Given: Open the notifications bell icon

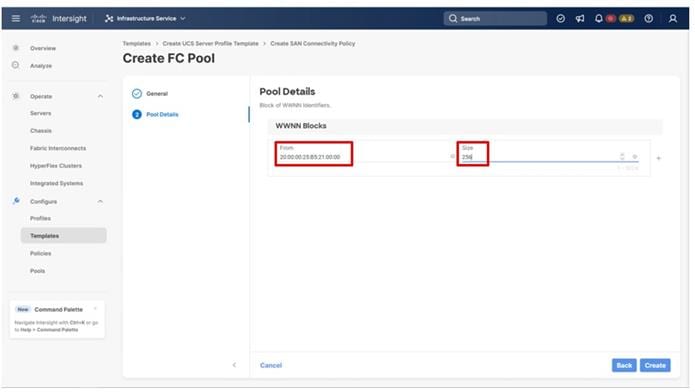Looking at the screenshot, I should [x=598, y=18].
